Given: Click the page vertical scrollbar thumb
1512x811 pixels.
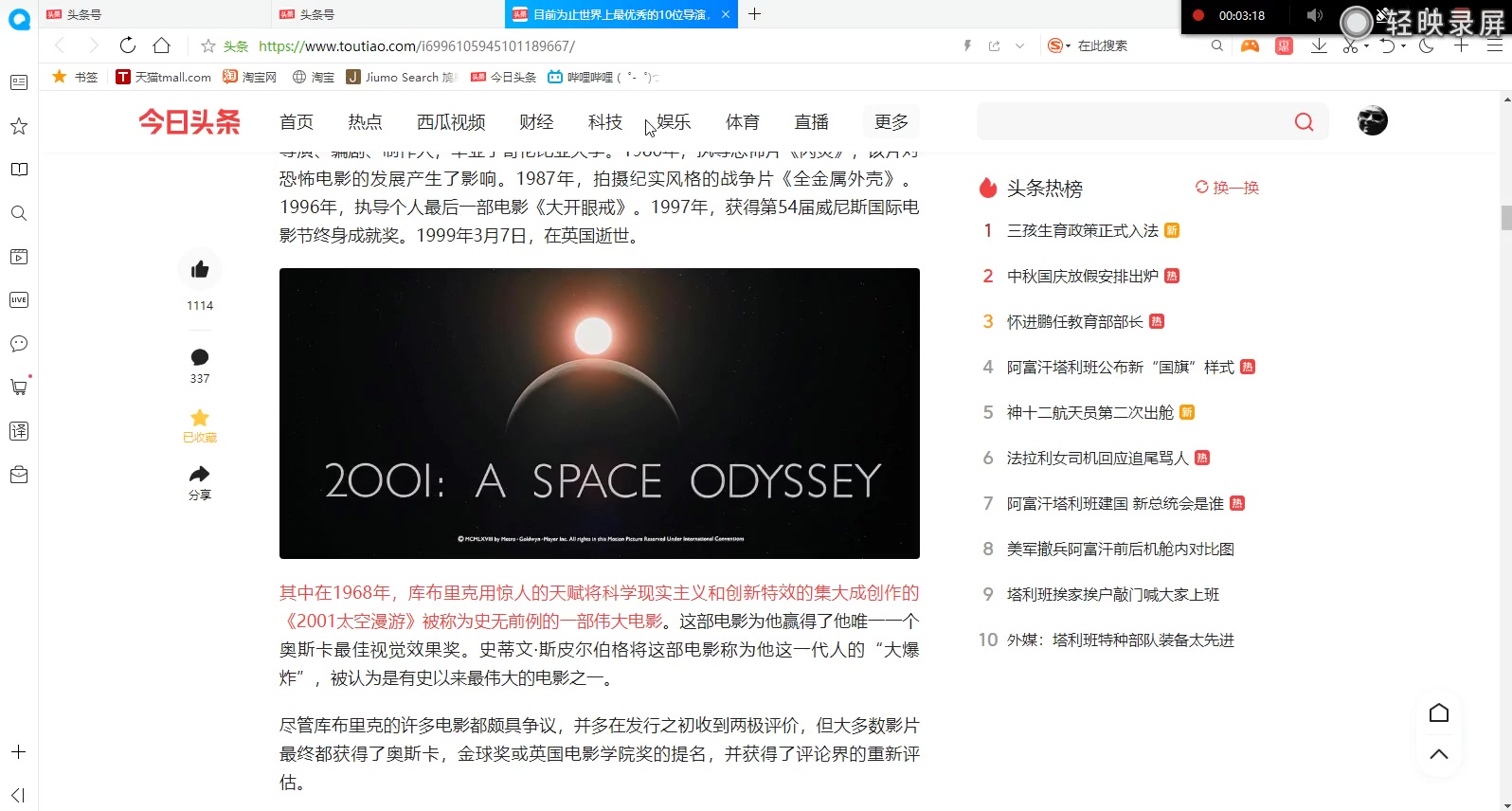Looking at the screenshot, I should (x=1506, y=217).
